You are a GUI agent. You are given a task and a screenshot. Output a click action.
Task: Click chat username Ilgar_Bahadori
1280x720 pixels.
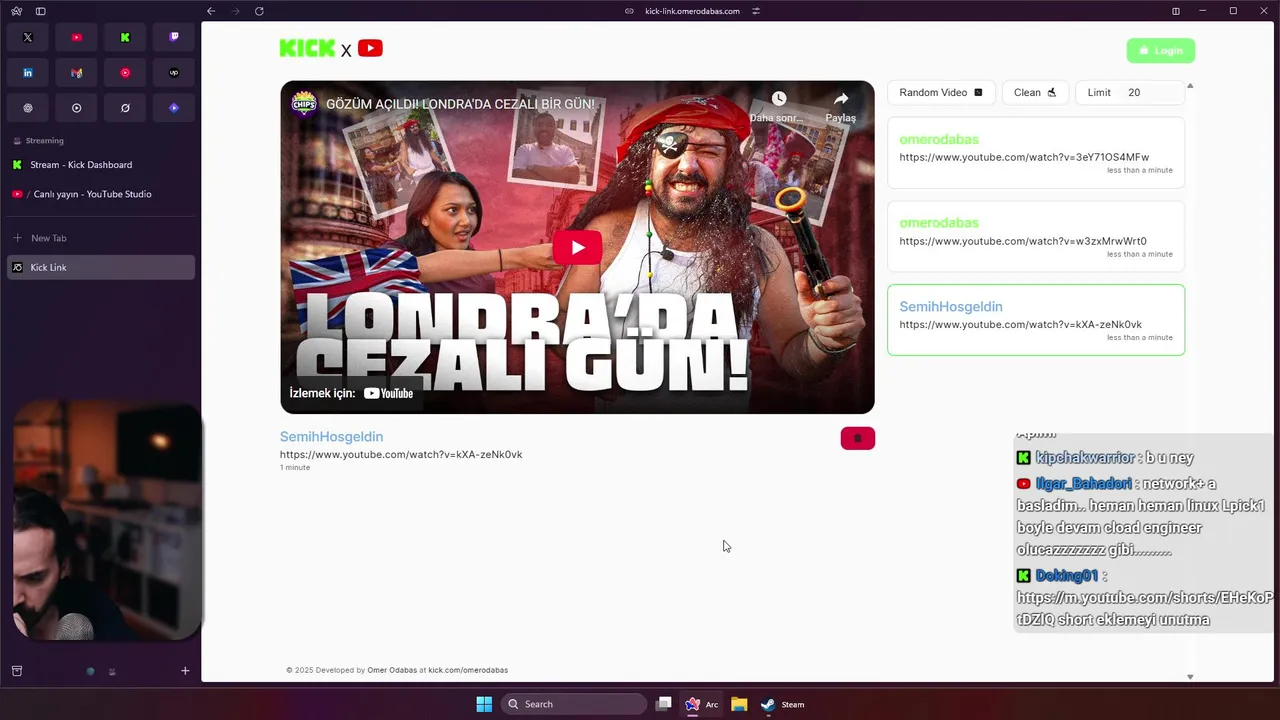1084,484
